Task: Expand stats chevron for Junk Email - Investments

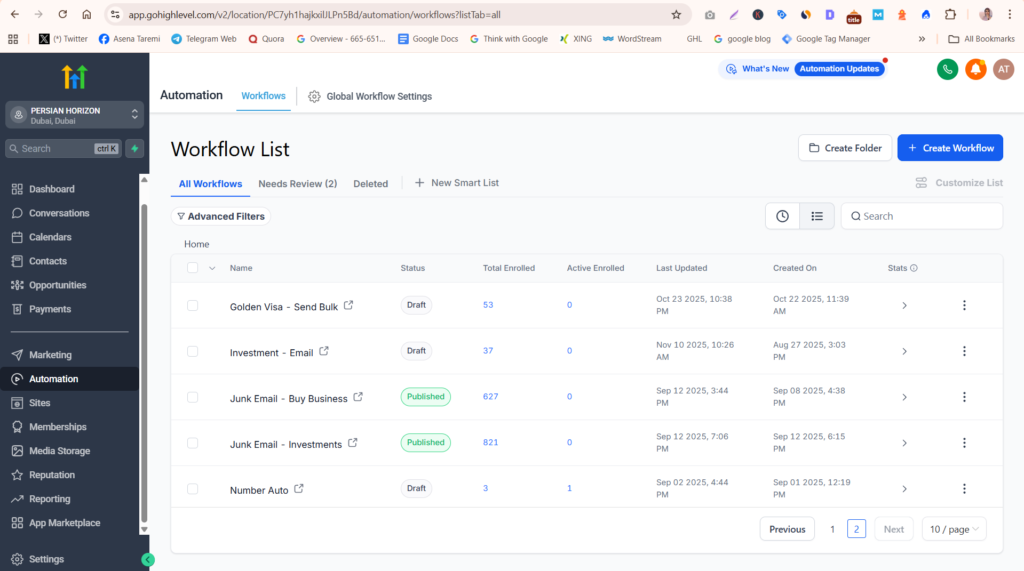Action: pyautogui.click(x=904, y=442)
